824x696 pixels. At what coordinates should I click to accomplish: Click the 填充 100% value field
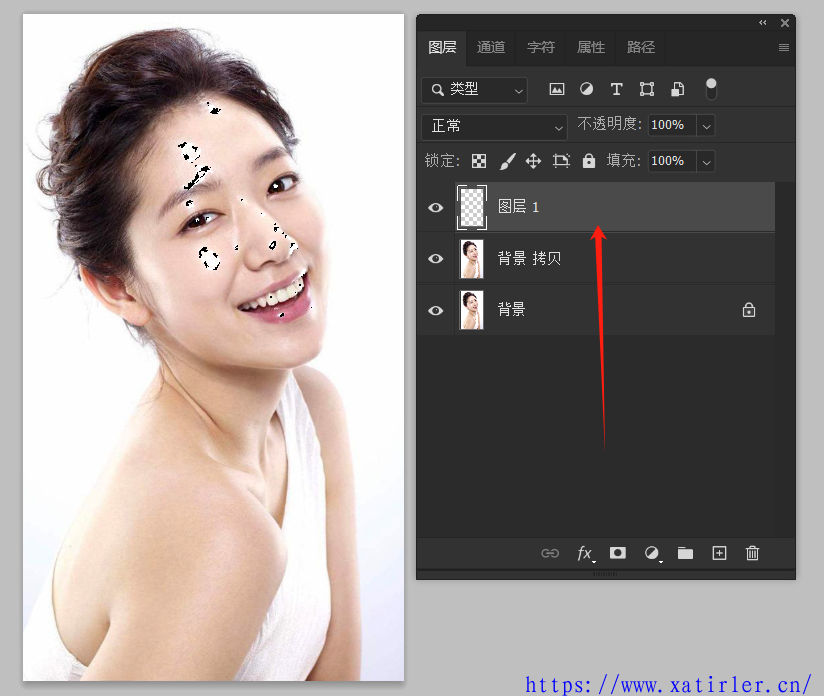(x=672, y=161)
